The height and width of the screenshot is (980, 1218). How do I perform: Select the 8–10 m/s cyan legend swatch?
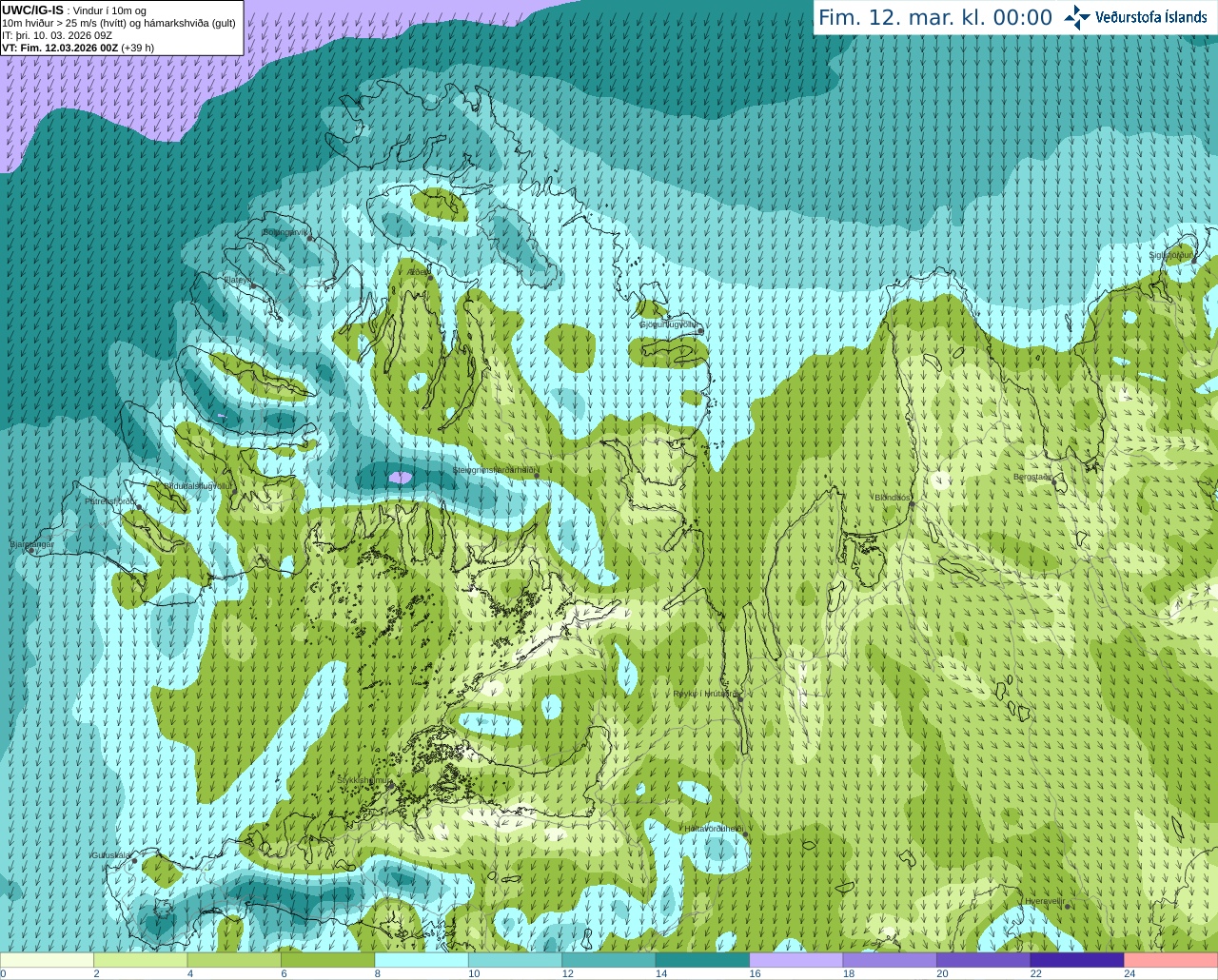coord(422,960)
